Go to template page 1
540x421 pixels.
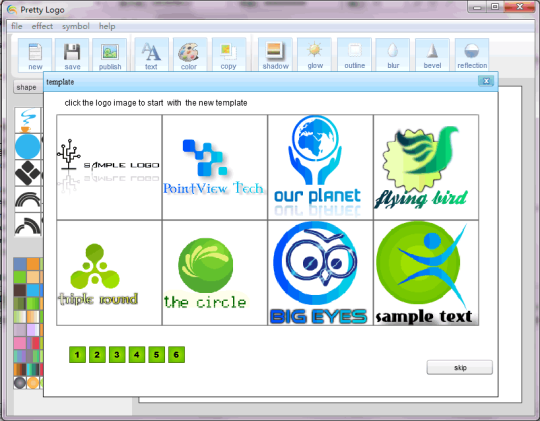point(77,355)
